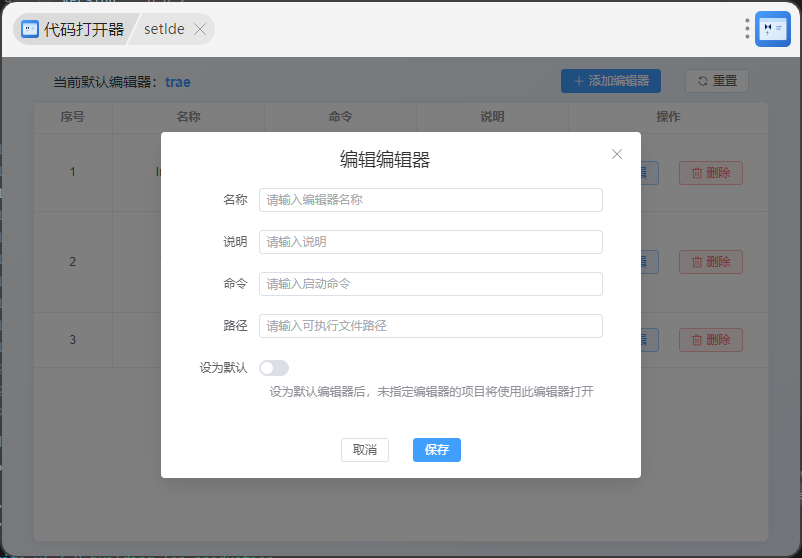The width and height of the screenshot is (802, 558).
Task: Click the 序号 column header
Action: [x=73, y=117]
